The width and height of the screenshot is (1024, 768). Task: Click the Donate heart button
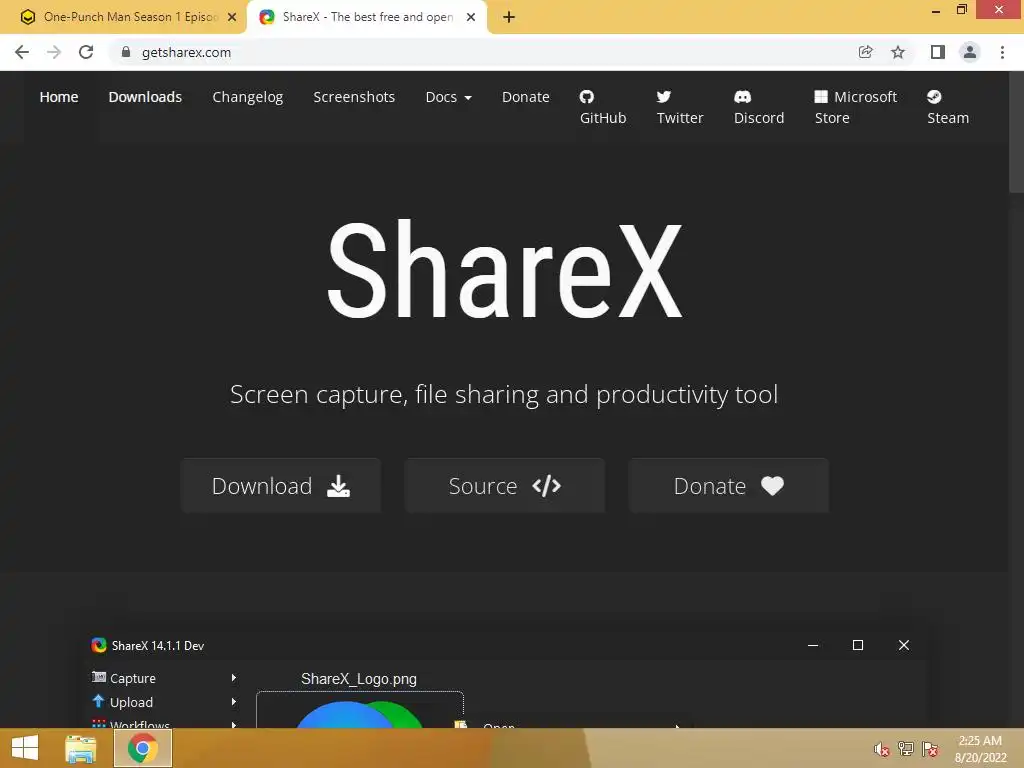[x=728, y=485]
